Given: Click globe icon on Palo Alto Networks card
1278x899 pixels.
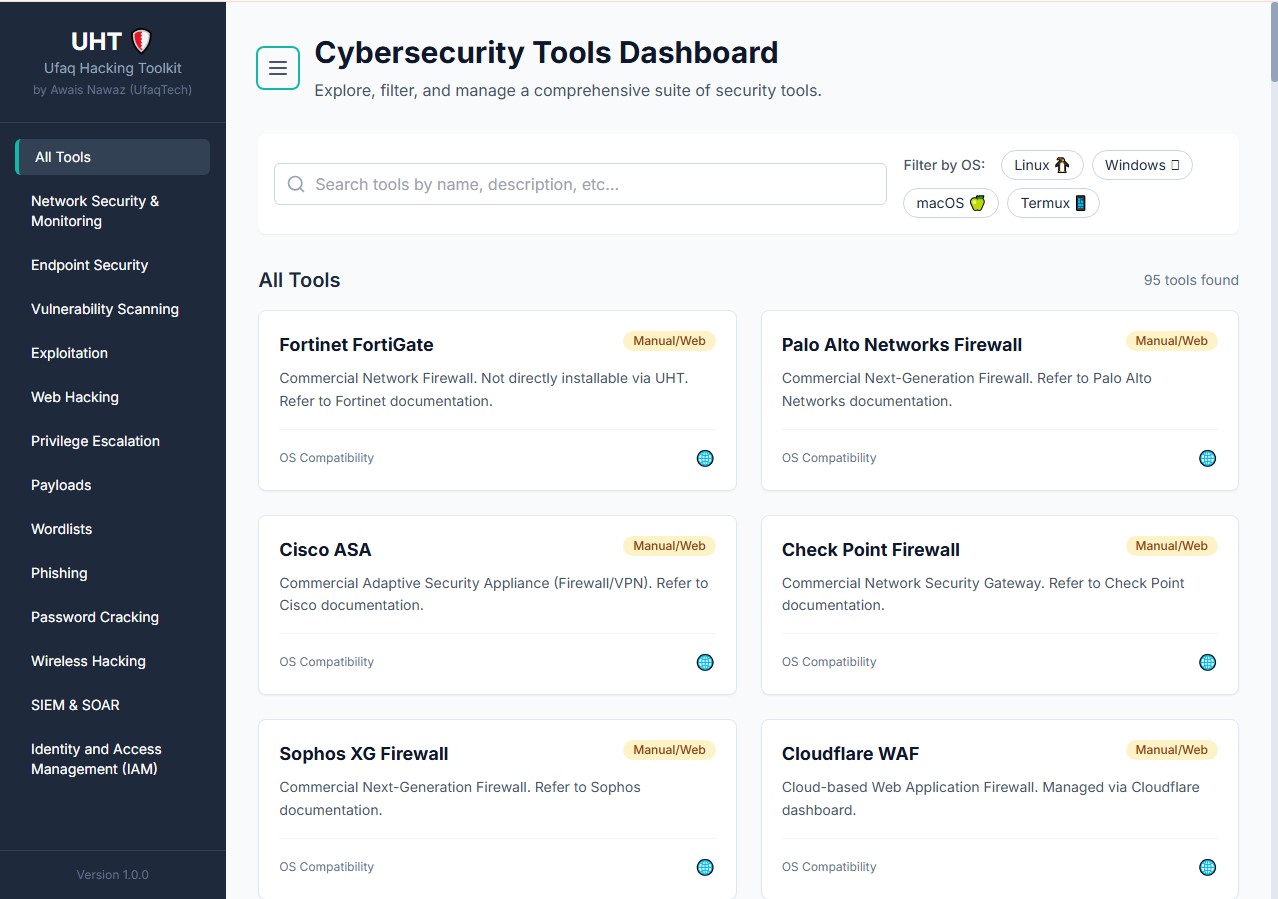Looking at the screenshot, I should coord(1207,458).
